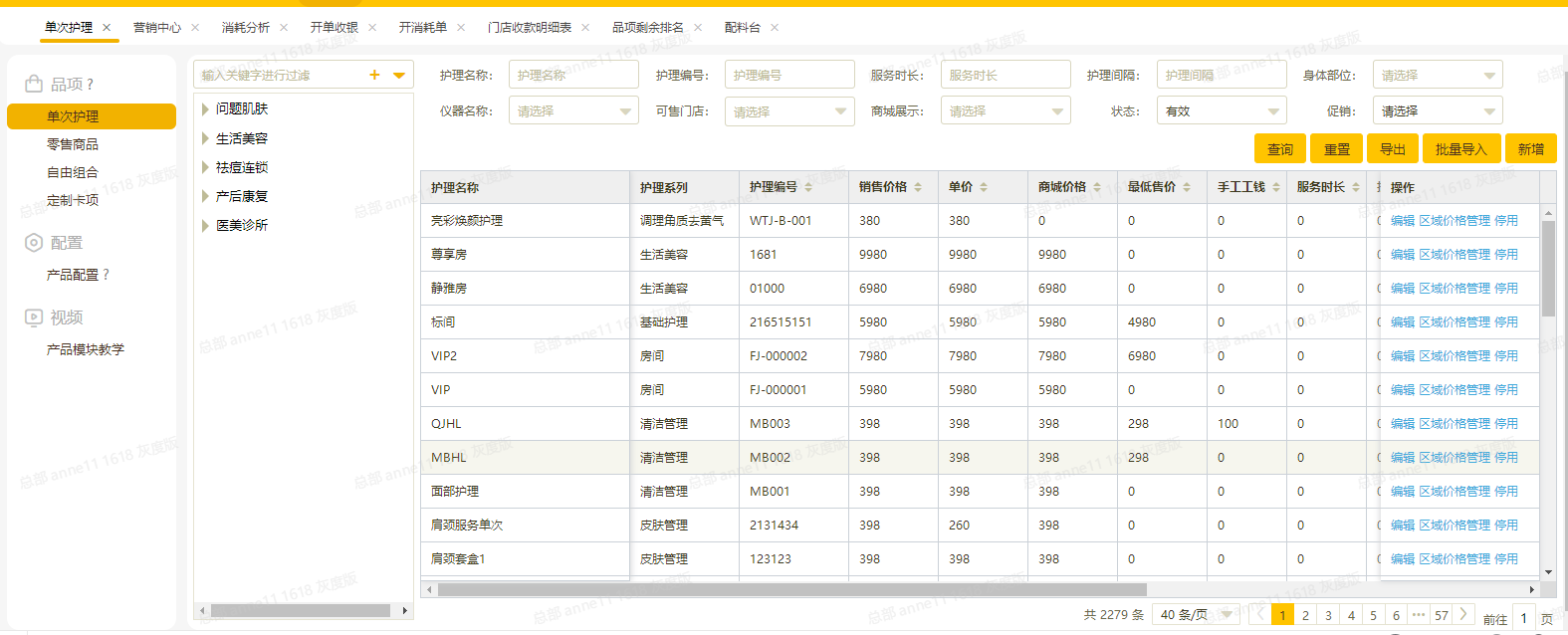
Task: Open the 促销 dropdown
Action: [1438, 111]
